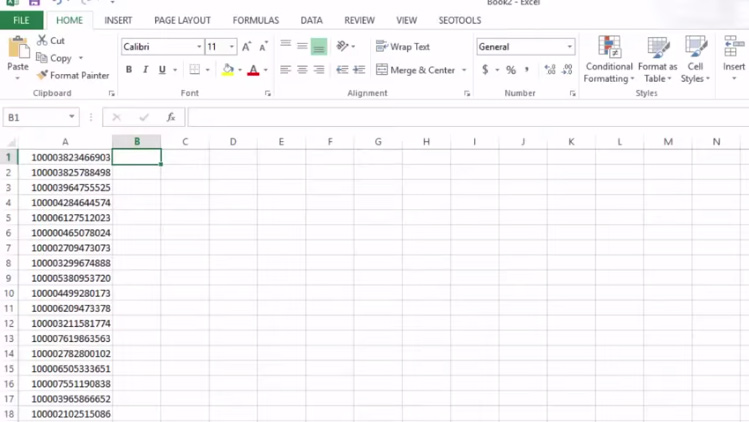This screenshot has width=749, height=422.
Task: Click the Copy icon
Action: [x=42, y=58]
